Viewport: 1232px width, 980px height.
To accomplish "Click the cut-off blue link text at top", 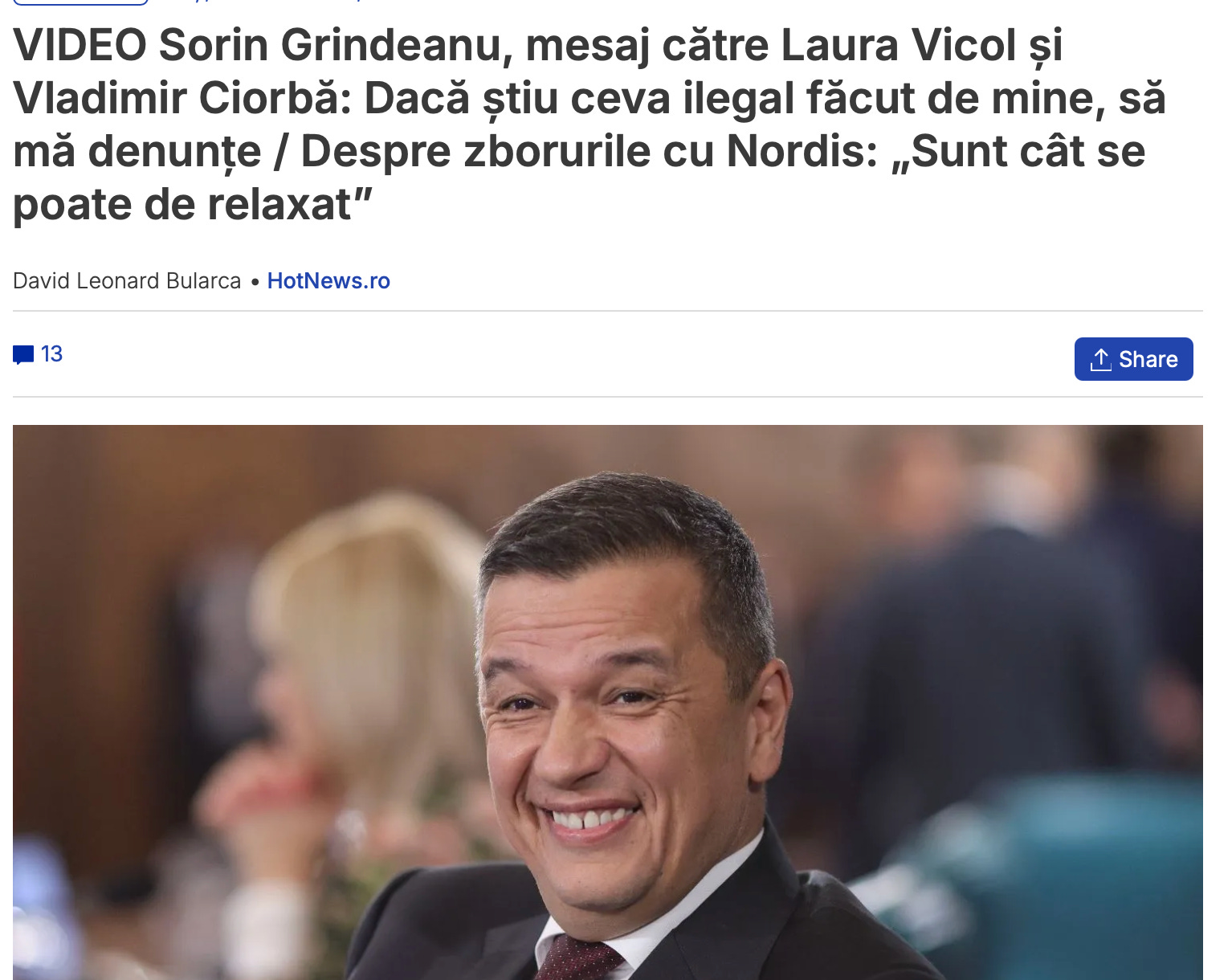I will tap(265, 2).
